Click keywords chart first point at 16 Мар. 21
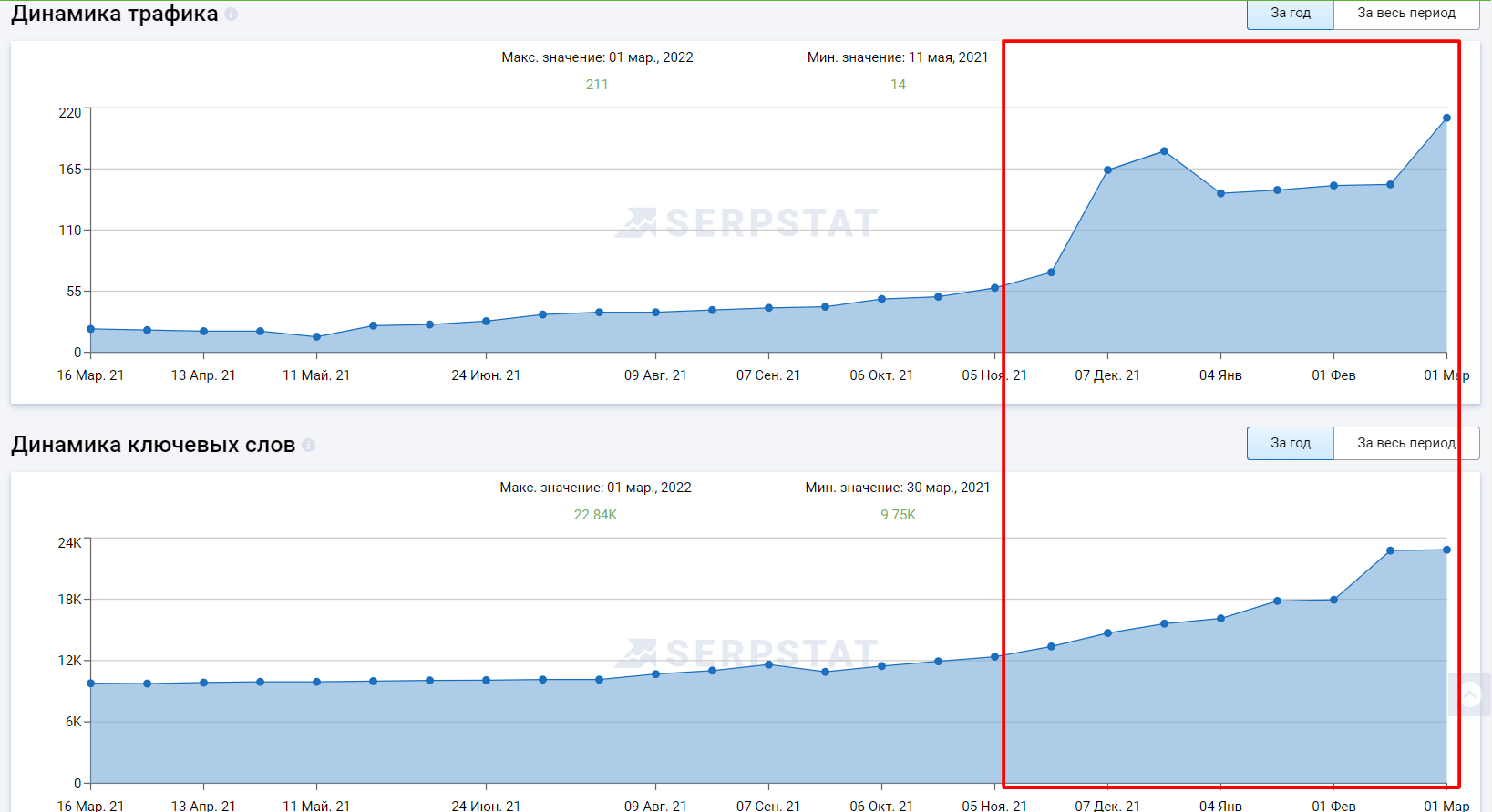Viewport: 1492px width, 812px height. pyautogui.click(x=90, y=684)
